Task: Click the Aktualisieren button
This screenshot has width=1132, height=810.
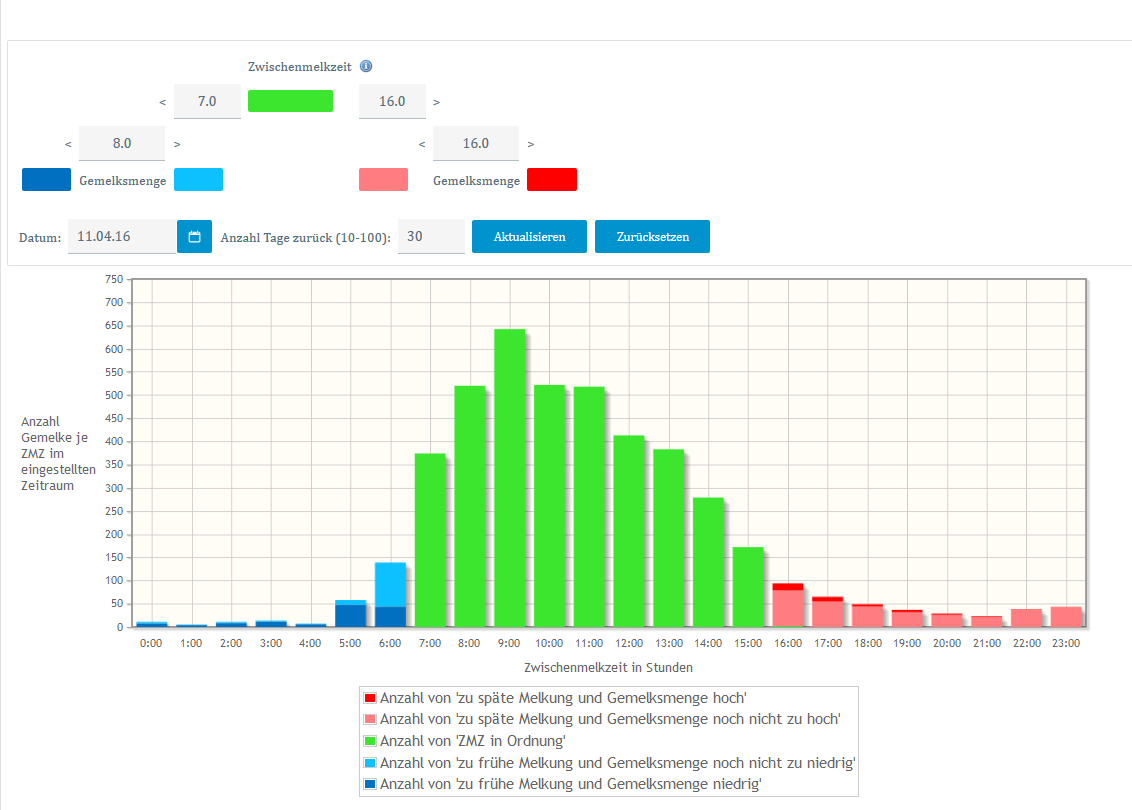Action: [x=529, y=237]
